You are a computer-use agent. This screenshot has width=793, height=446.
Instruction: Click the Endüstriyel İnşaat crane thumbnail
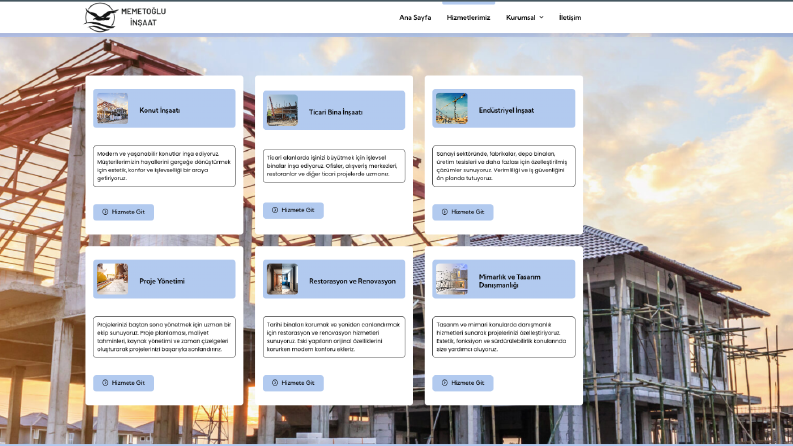[452, 108]
